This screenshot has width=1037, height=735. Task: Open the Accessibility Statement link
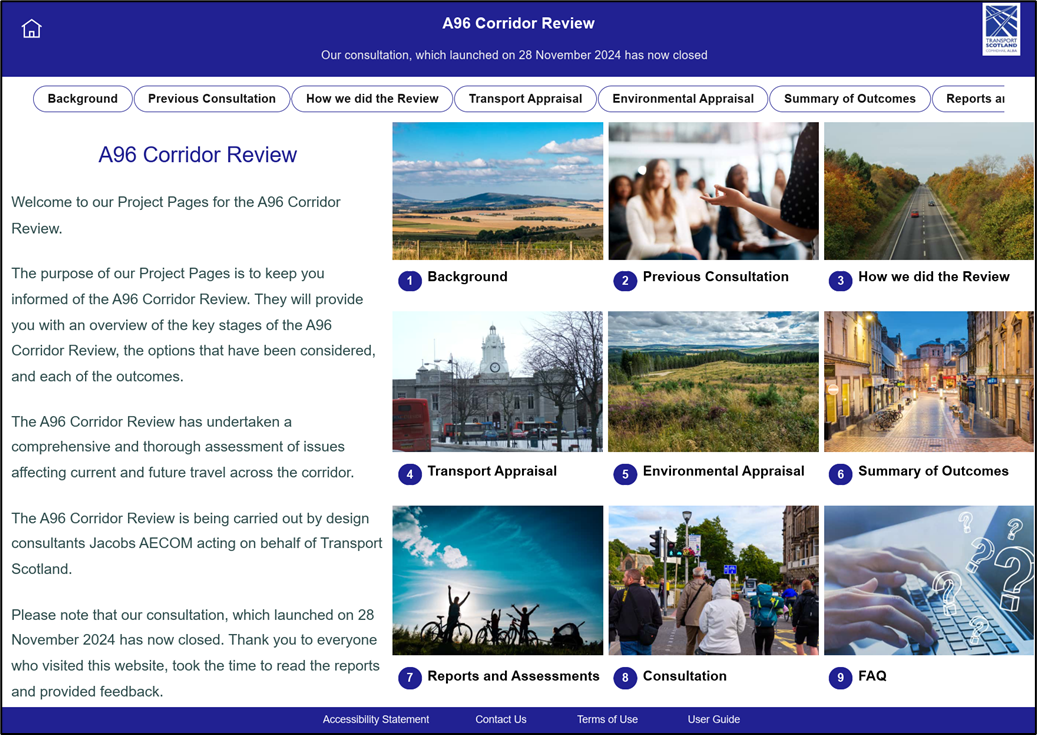tap(375, 719)
